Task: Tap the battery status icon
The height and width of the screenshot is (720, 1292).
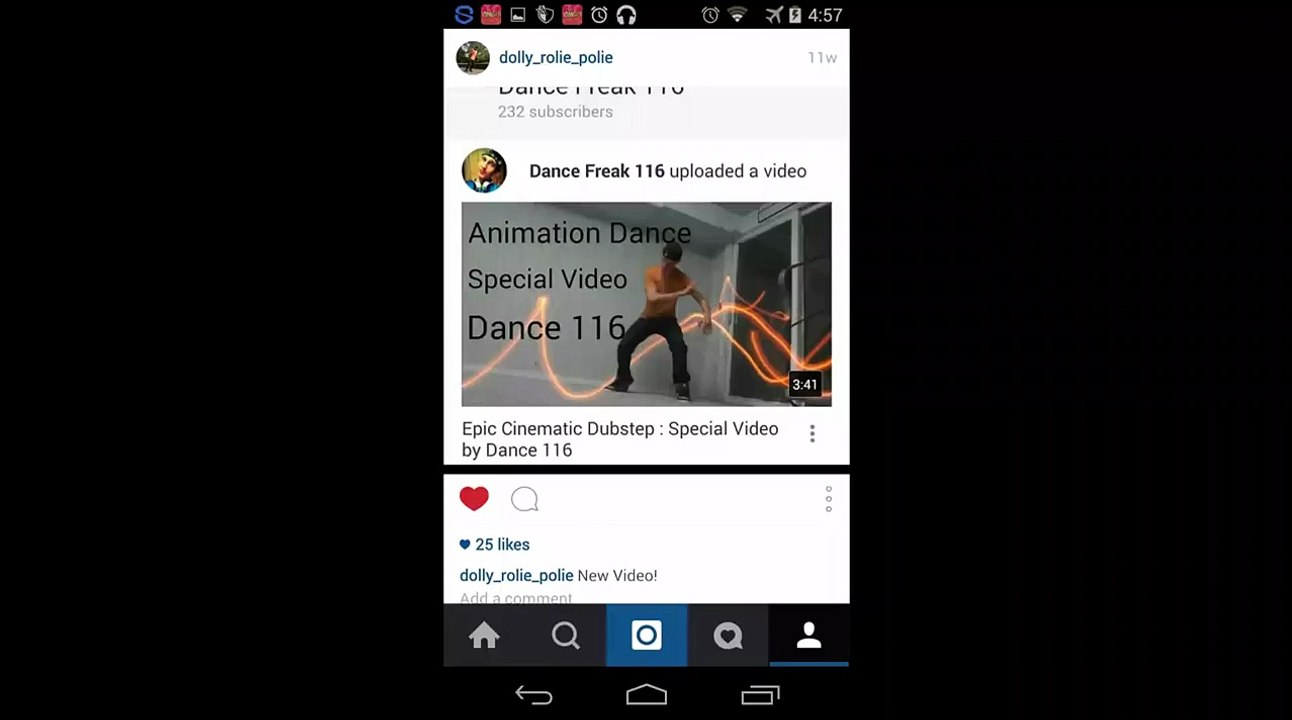Action: click(x=795, y=15)
